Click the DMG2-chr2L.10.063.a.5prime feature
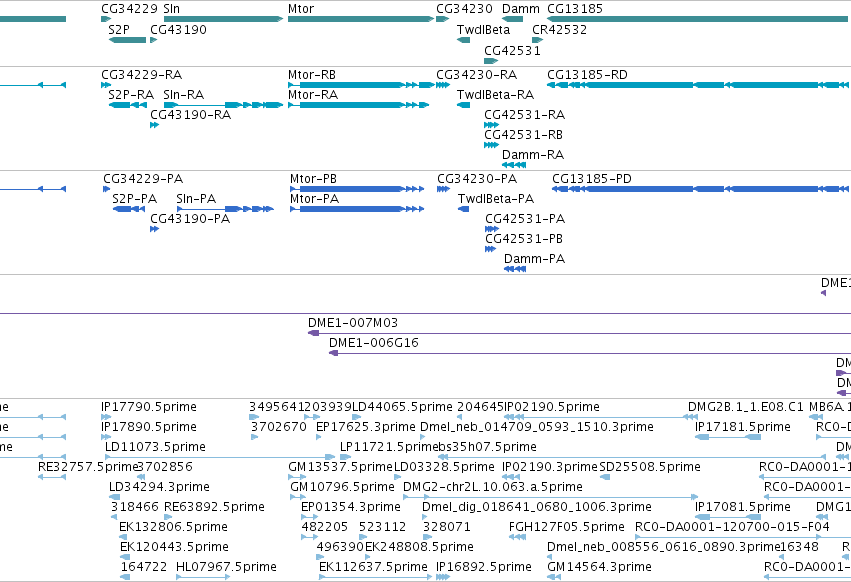Screen dimensions: 851x582 pyautogui.click(x=551, y=497)
